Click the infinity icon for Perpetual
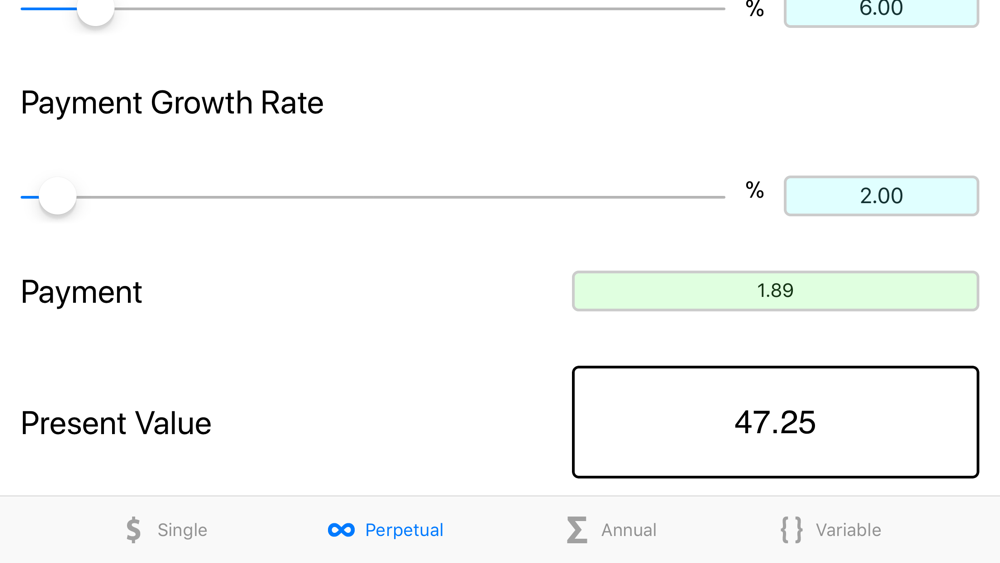Image resolution: width=1000 pixels, height=563 pixels. pyautogui.click(x=341, y=530)
